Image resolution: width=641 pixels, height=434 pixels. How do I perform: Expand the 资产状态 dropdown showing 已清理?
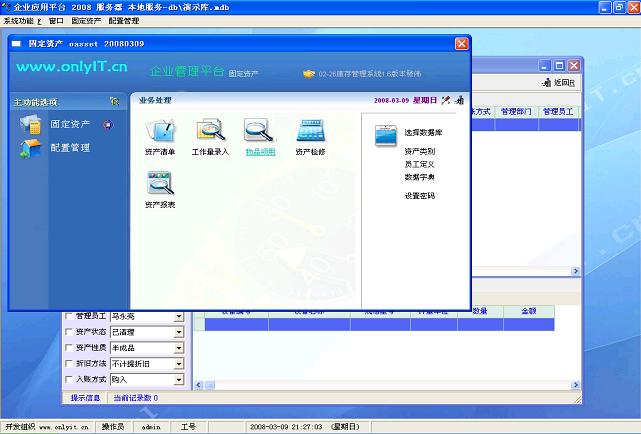[179, 332]
